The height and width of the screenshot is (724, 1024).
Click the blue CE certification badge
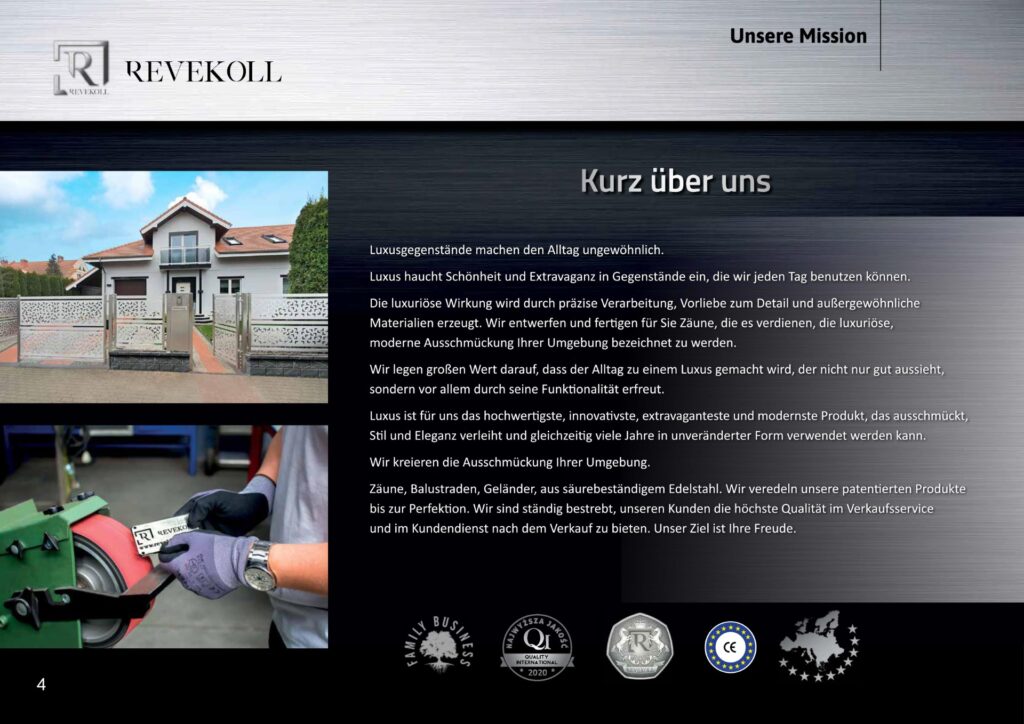pyautogui.click(x=730, y=647)
